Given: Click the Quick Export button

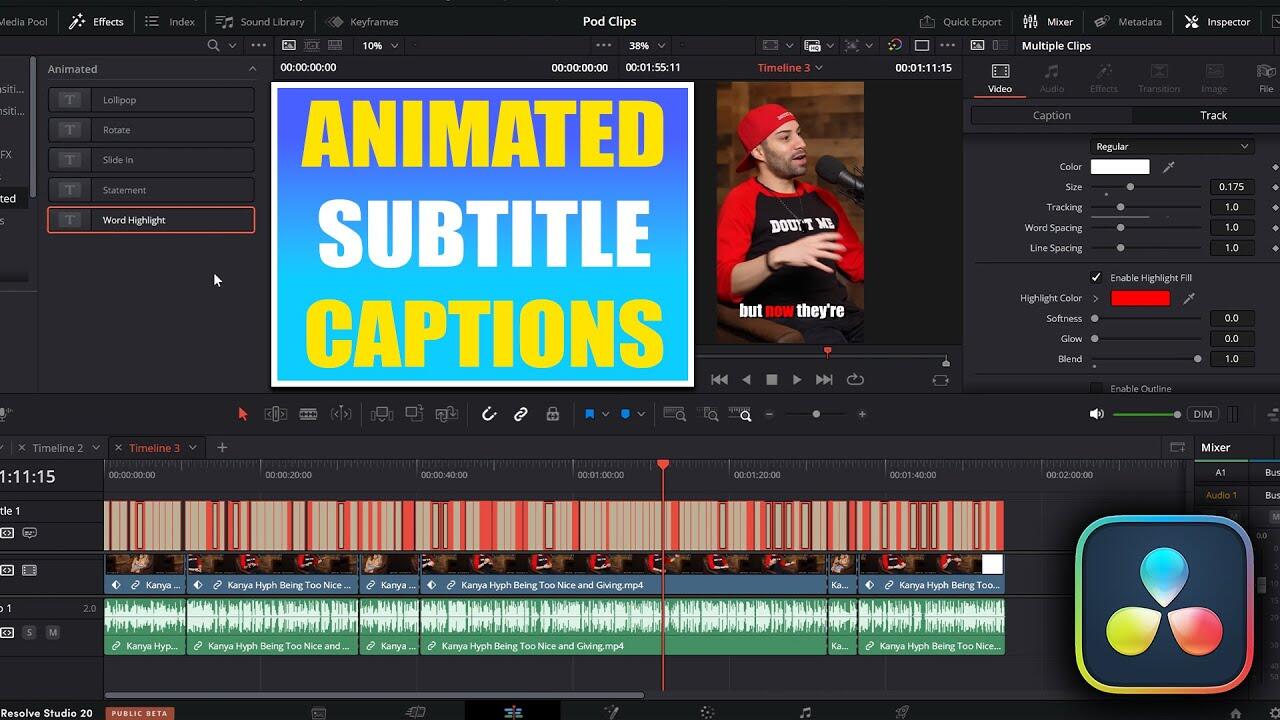Looking at the screenshot, I should [x=960, y=21].
